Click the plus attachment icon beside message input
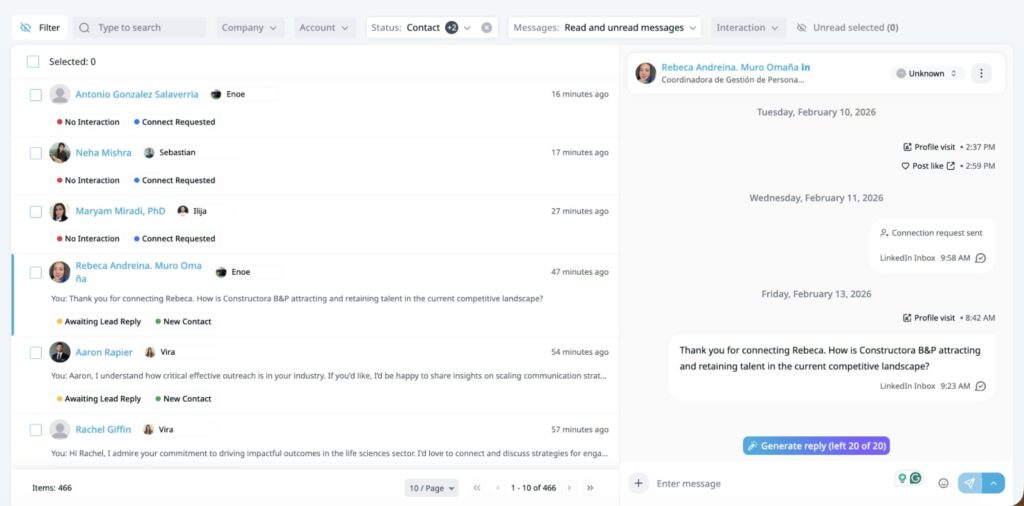The image size is (1024, 506). [x=638, y=483]
